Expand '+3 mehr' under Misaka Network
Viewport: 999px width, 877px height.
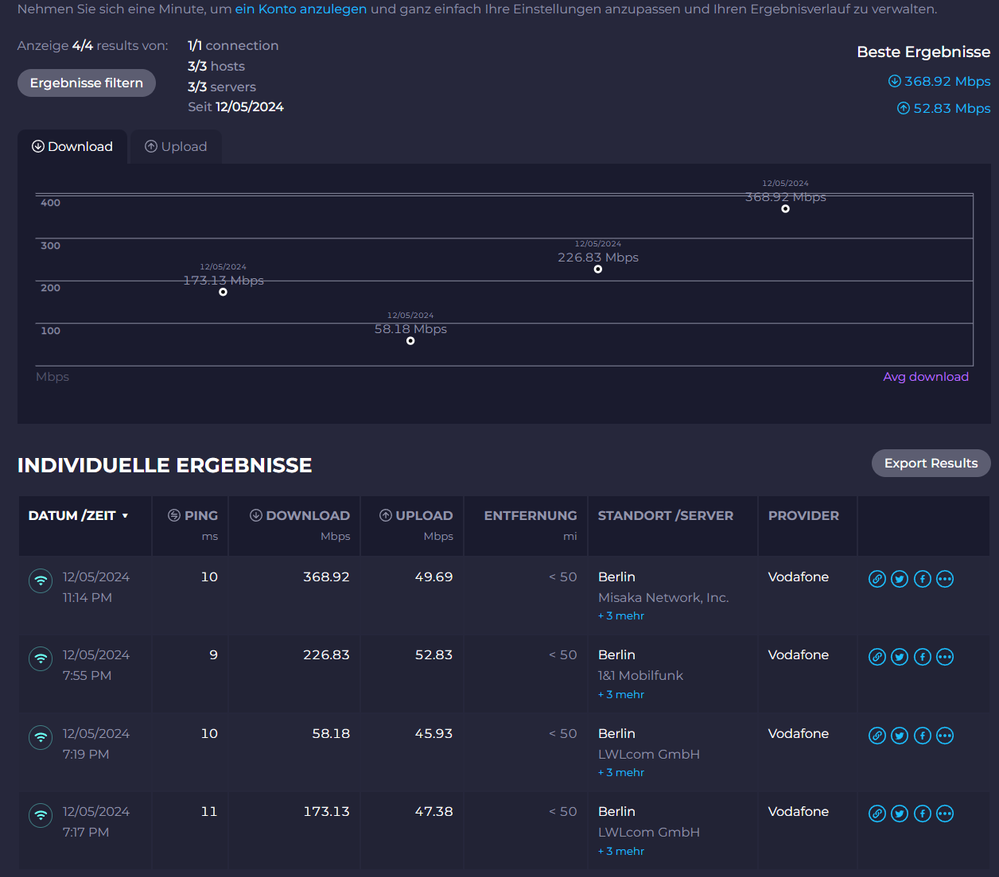(621, 616)
